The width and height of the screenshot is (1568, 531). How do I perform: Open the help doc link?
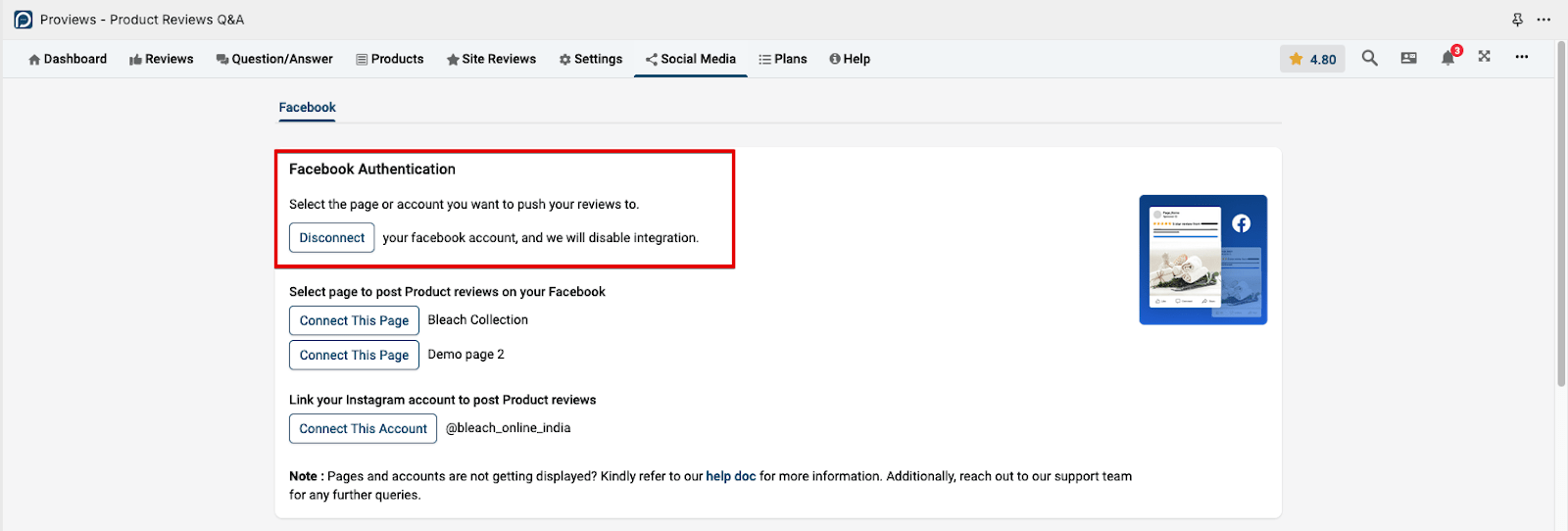point(731,476)
